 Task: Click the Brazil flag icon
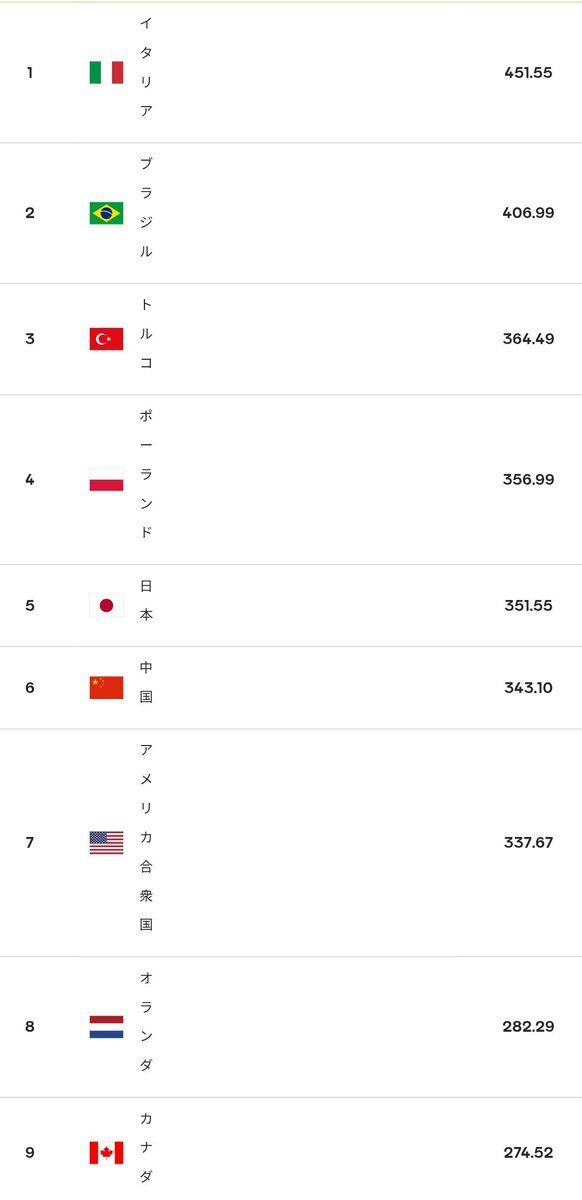coord(106,213)
